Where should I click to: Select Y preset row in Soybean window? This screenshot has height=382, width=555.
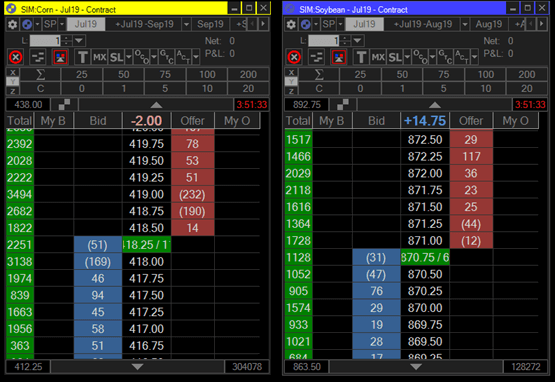(291, 81)
